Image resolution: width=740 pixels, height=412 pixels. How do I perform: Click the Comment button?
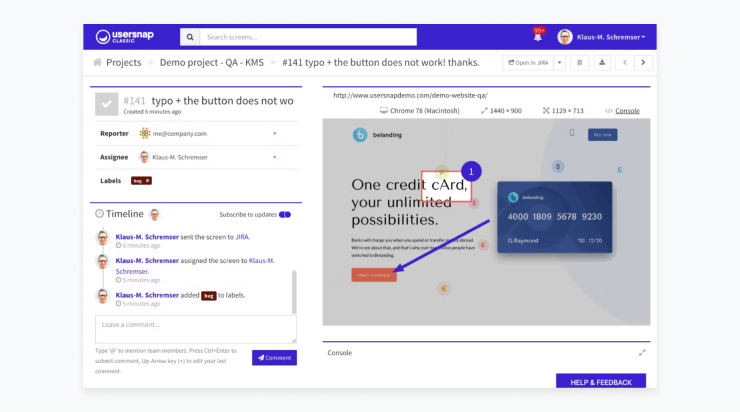(273, 357)
